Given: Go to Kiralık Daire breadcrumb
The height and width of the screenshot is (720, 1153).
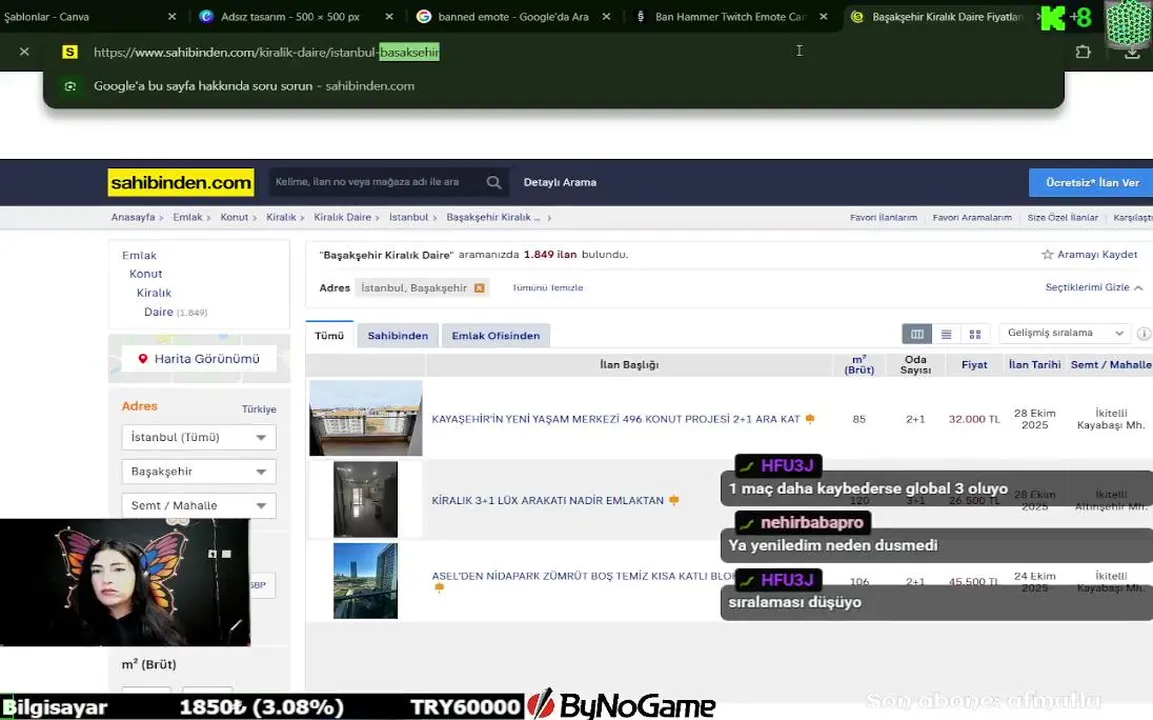Looking at the screenshot, I should coord(342,218).
